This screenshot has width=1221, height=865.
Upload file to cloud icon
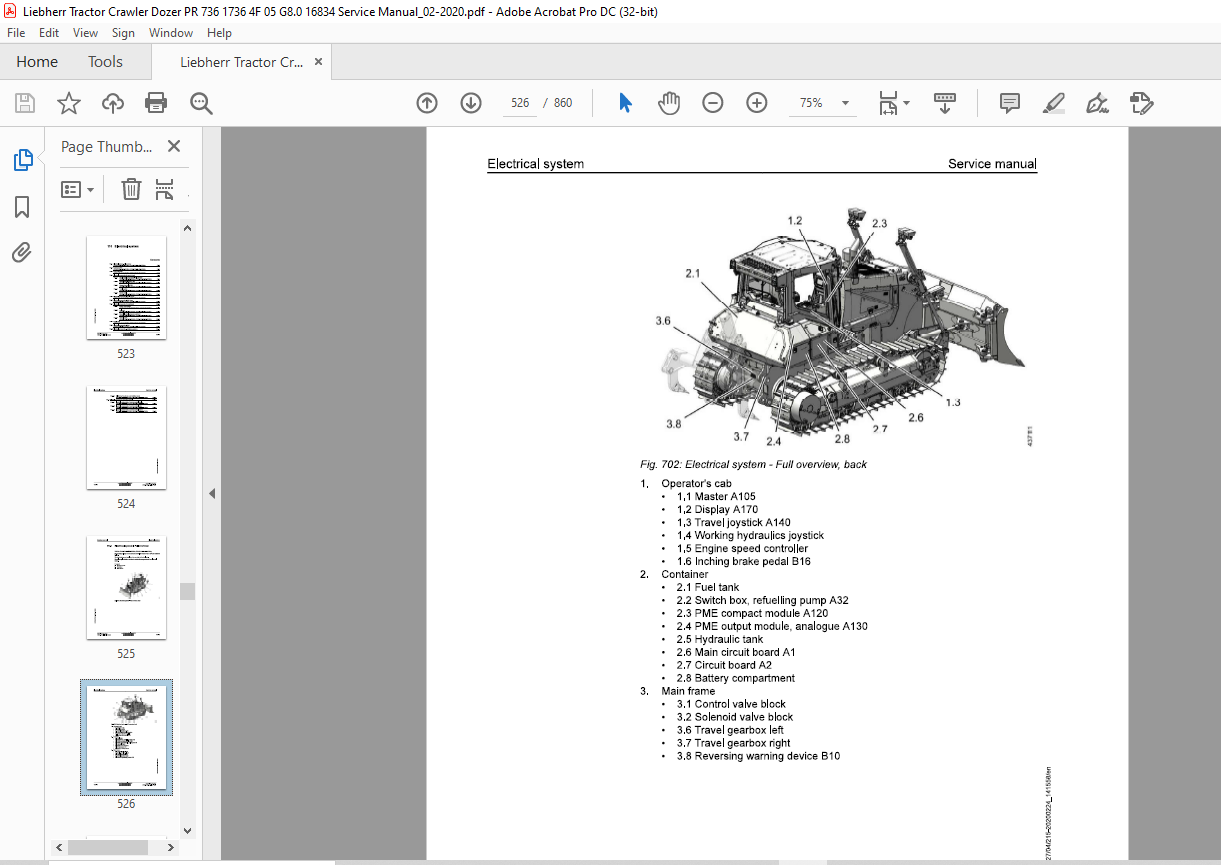pyautogui.click(x=113, y=103)
